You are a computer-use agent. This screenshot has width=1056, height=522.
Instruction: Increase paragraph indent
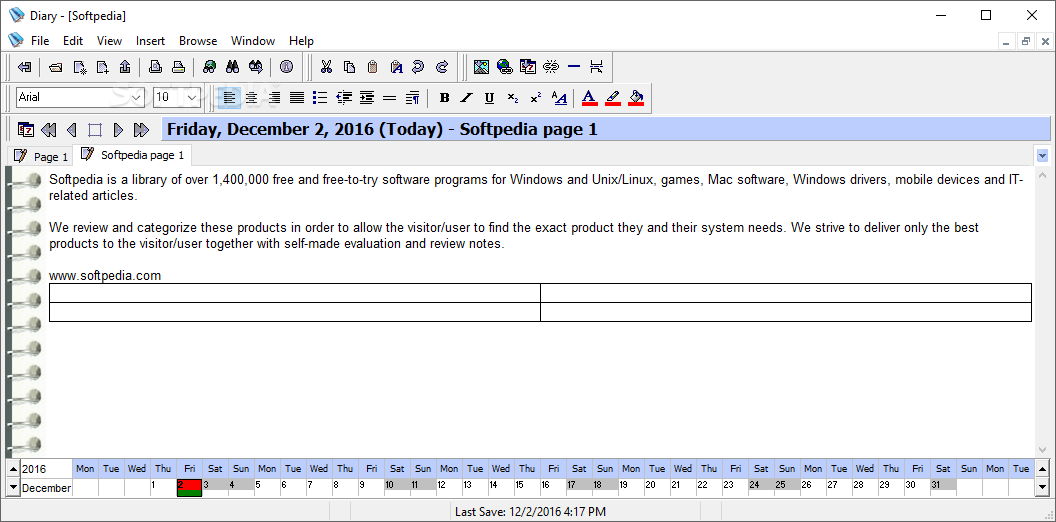point(366,98)
